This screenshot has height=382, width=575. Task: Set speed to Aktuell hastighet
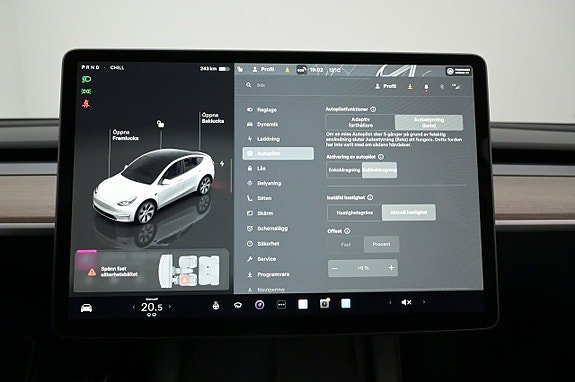[409, 213]
